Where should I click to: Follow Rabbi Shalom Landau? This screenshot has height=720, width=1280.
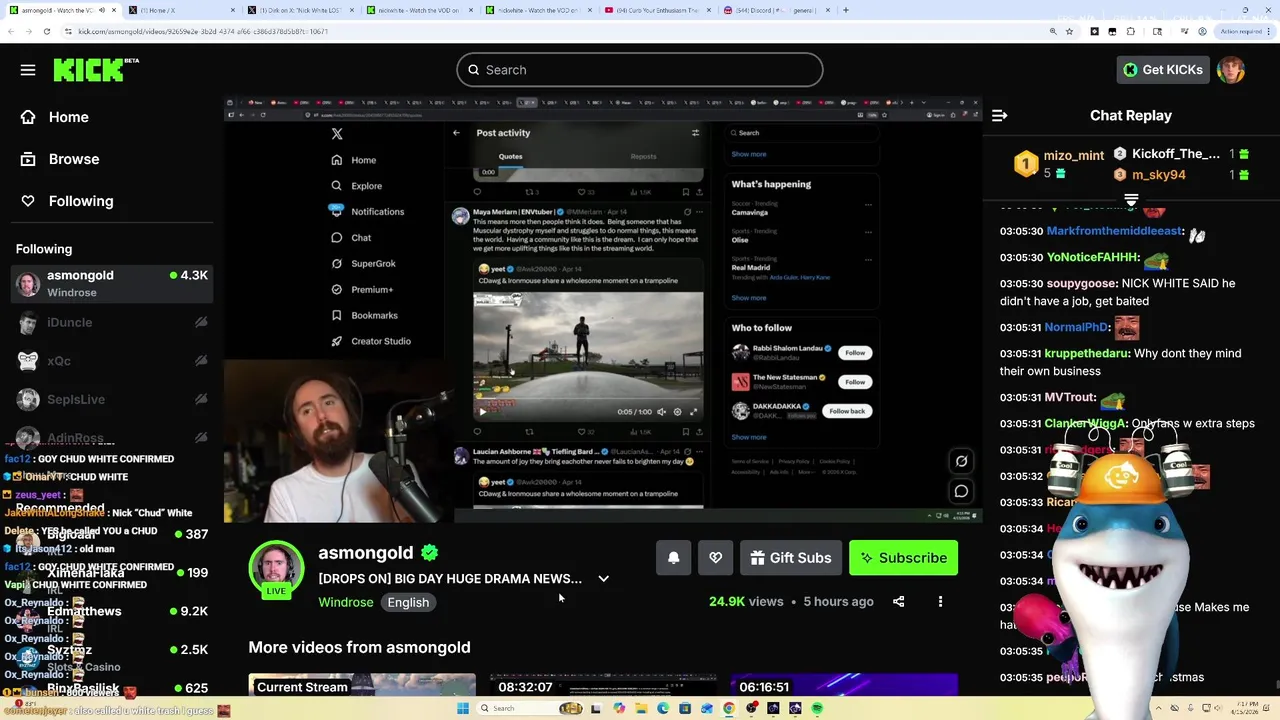[855, 353]
